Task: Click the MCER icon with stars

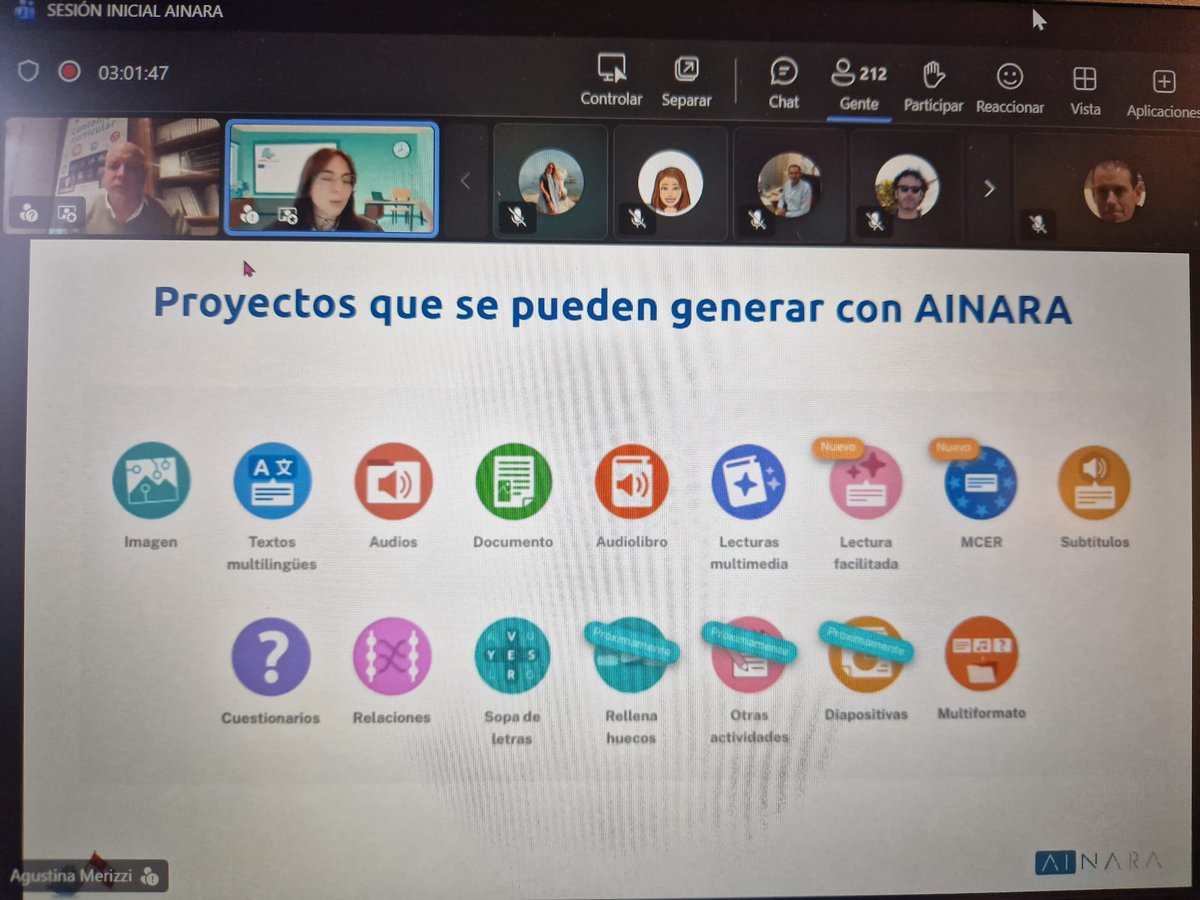Action: coord(980,482)
